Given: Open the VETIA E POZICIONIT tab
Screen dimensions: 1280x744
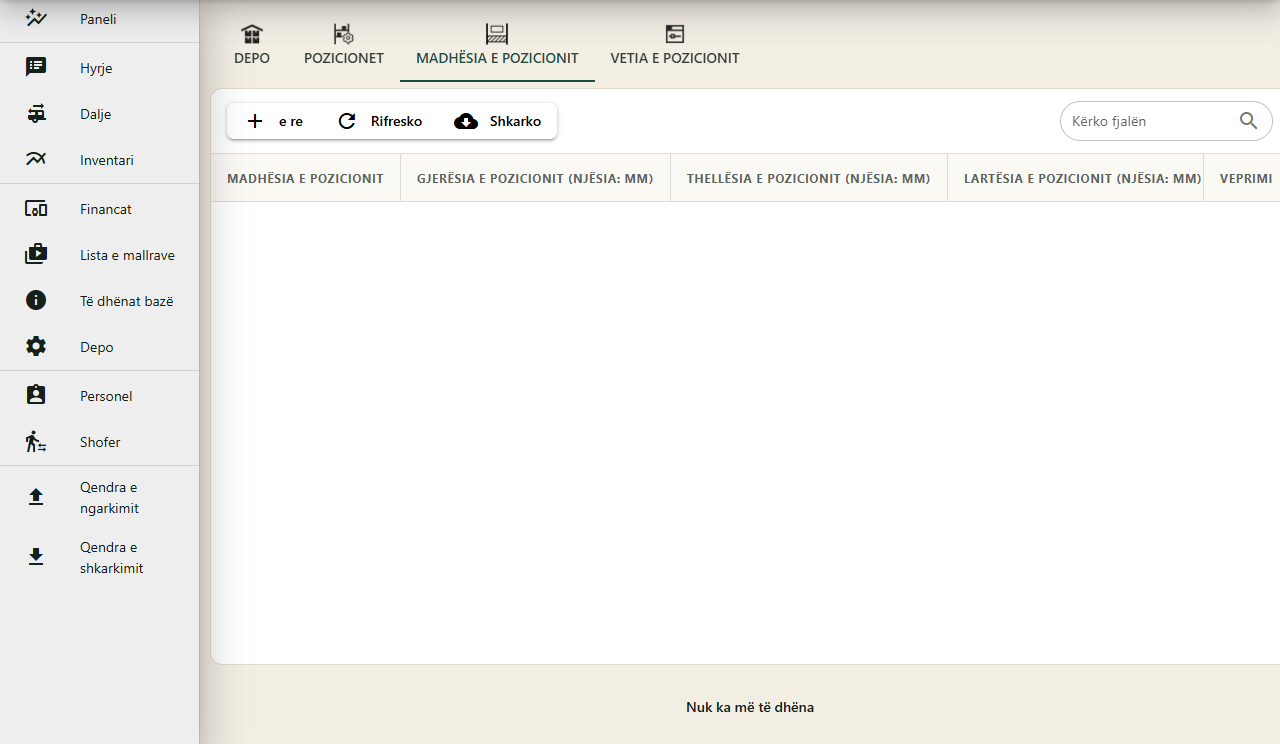Looking at the screenshot, I should [x=675, y=47].
